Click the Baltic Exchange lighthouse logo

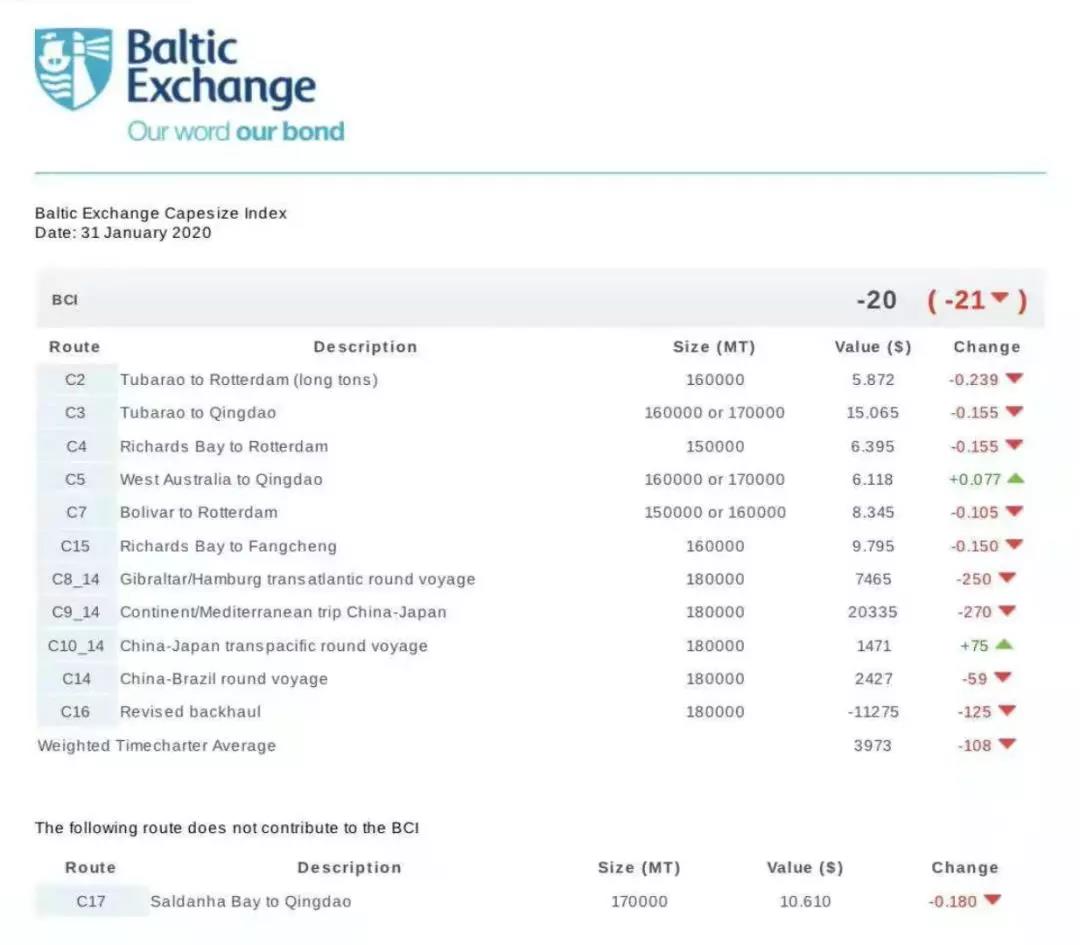click(x=73, y=68)
